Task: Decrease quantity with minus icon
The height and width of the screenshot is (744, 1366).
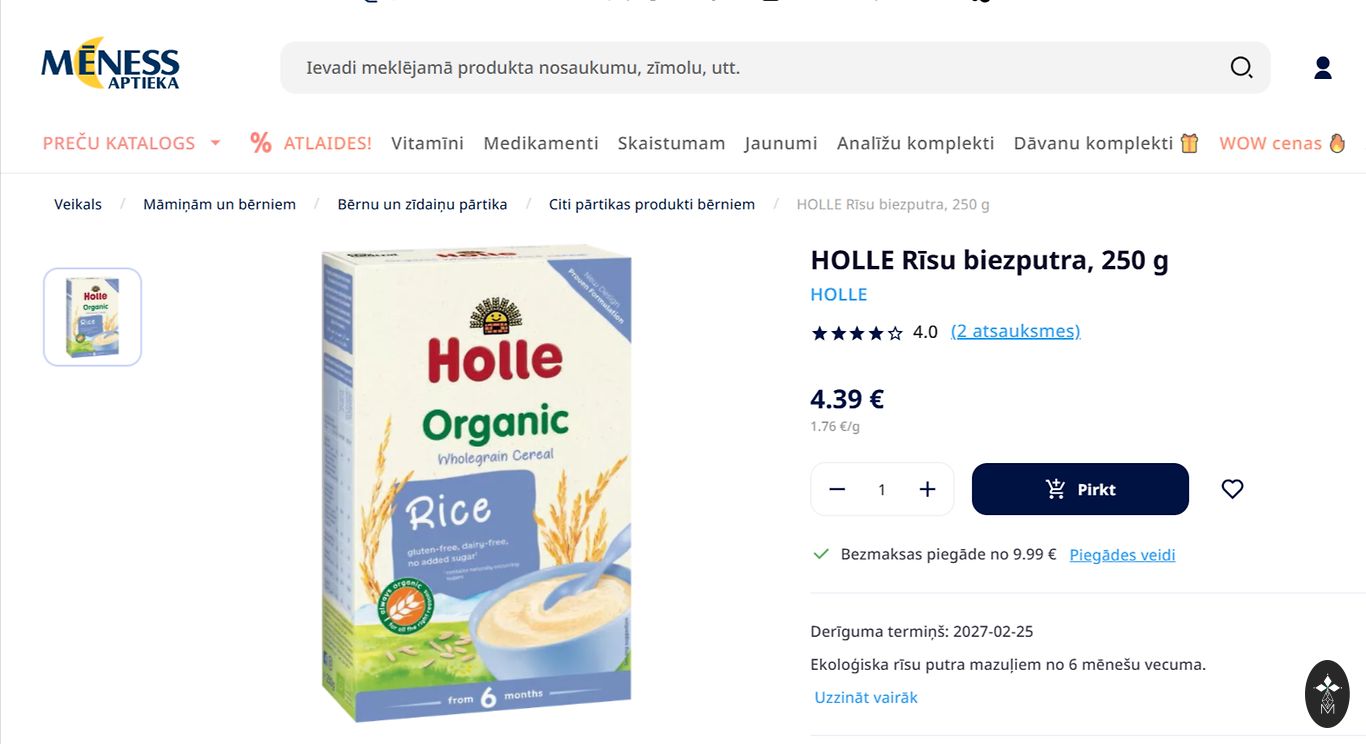Action: point(837,489)
